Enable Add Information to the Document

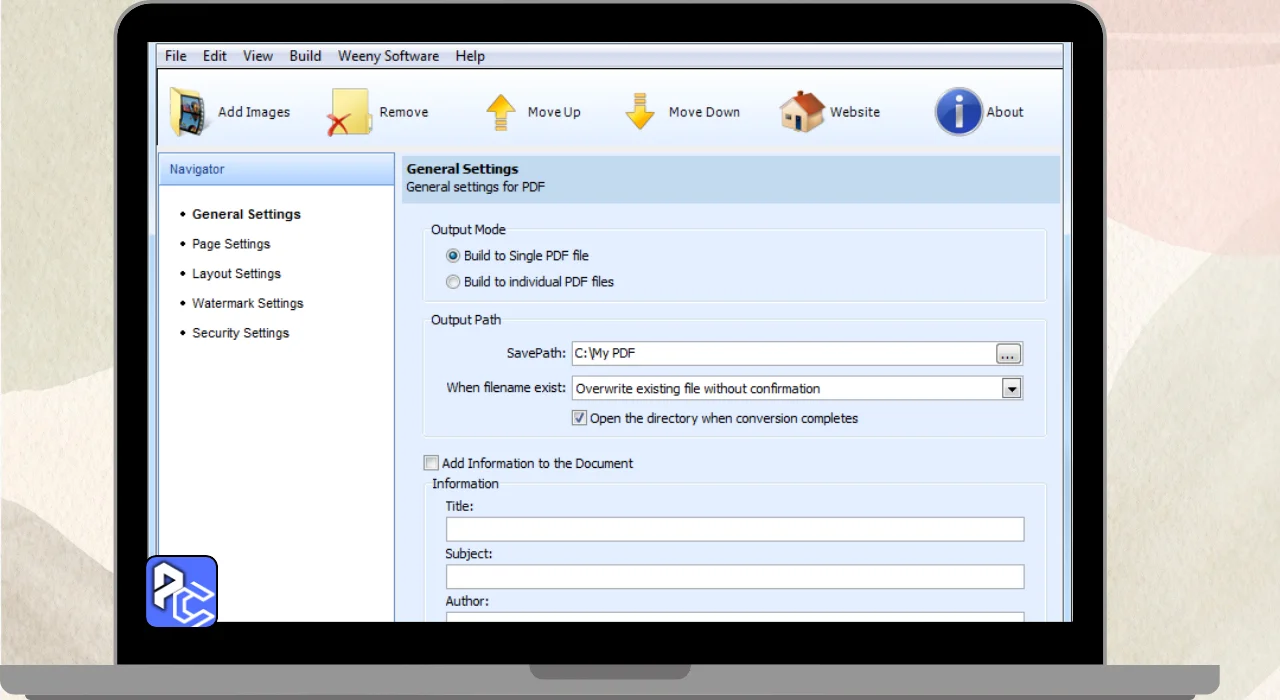coord(431,463)
